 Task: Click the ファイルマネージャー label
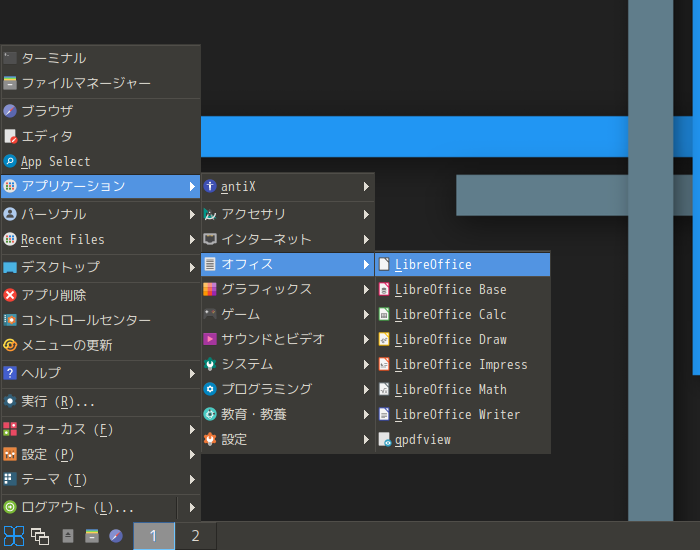(86, 83)
